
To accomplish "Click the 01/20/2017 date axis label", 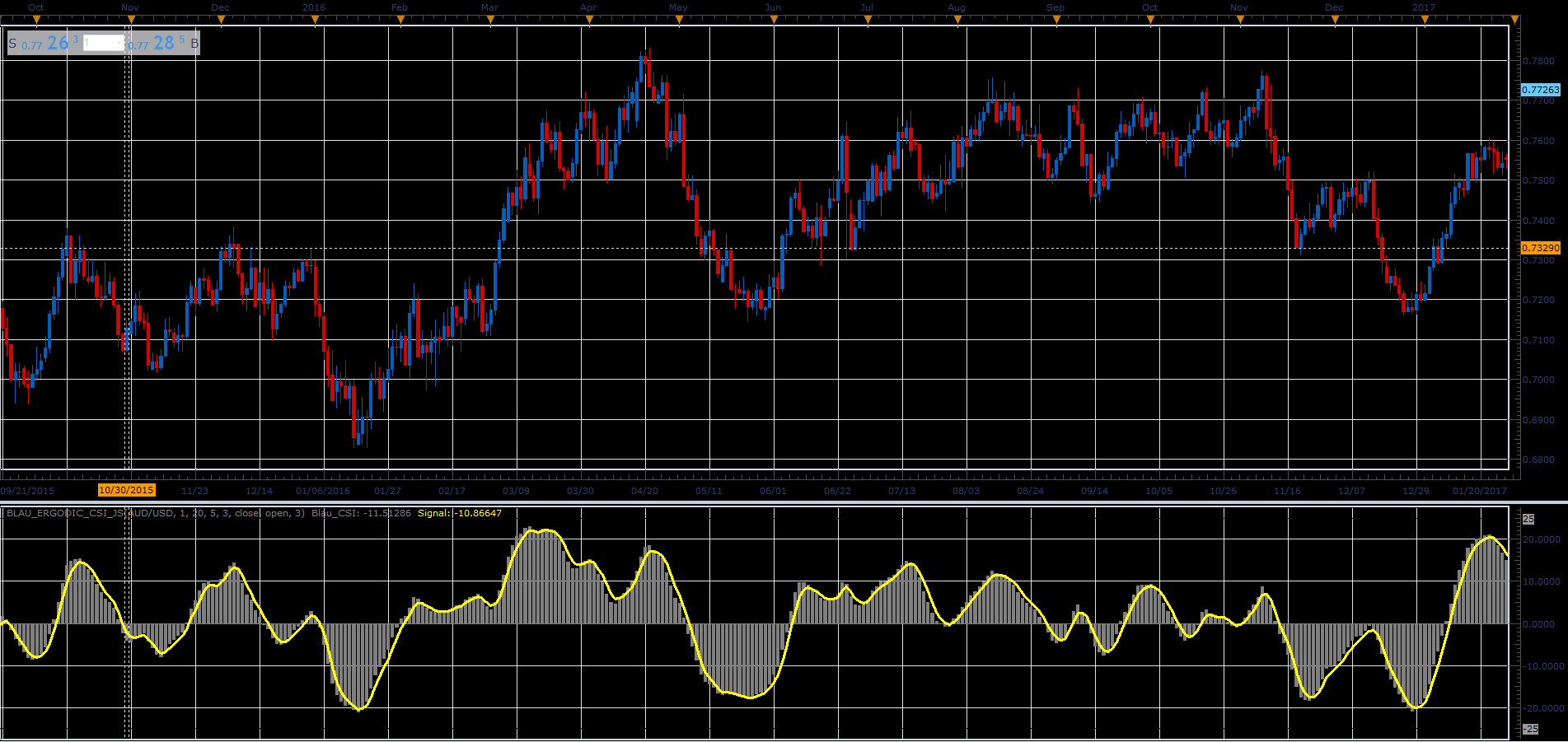I will click(x=1480, y=491).
